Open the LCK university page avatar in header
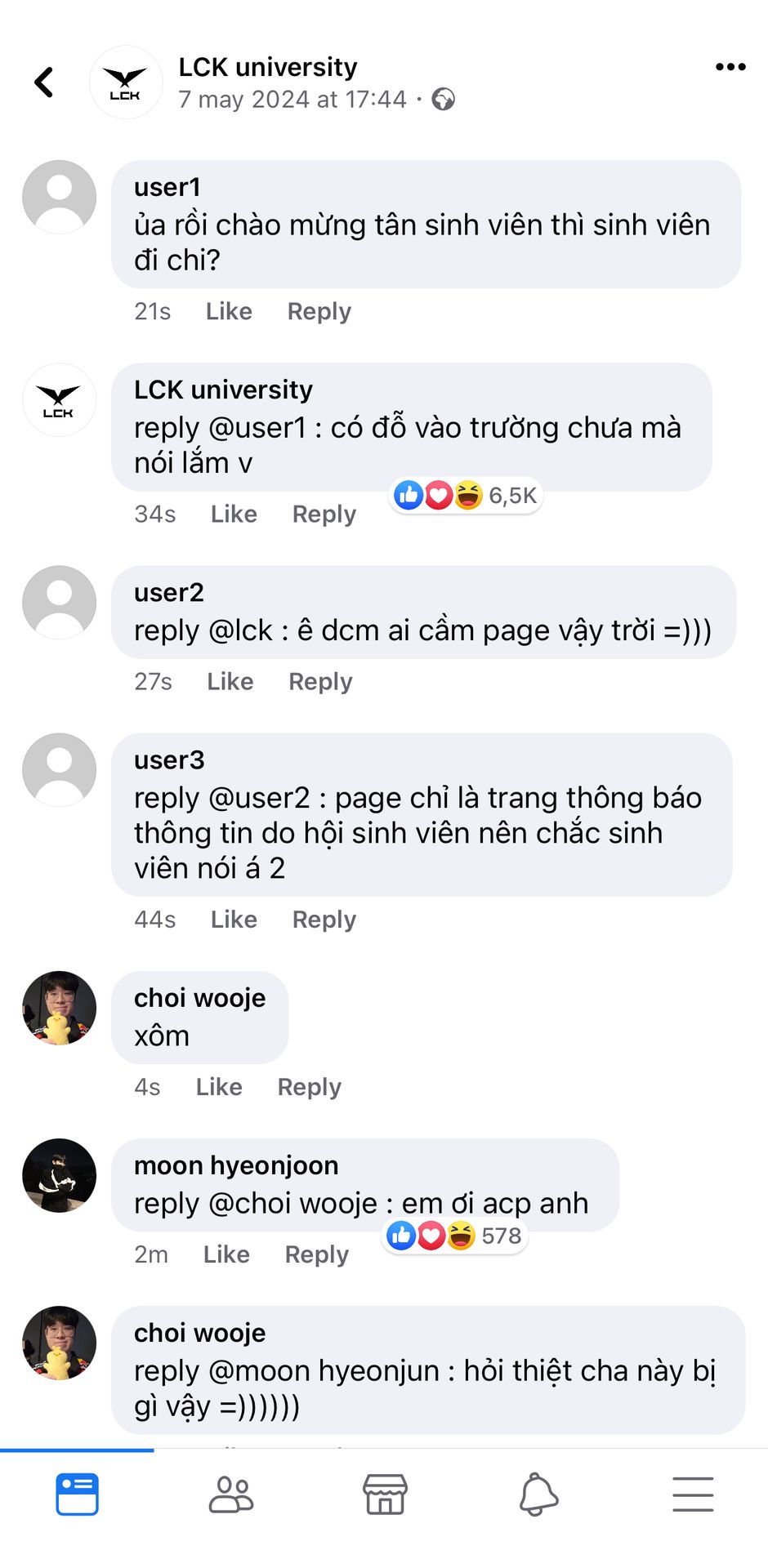The width and height of the screenshot is (768, 1568). click(125, 82)
